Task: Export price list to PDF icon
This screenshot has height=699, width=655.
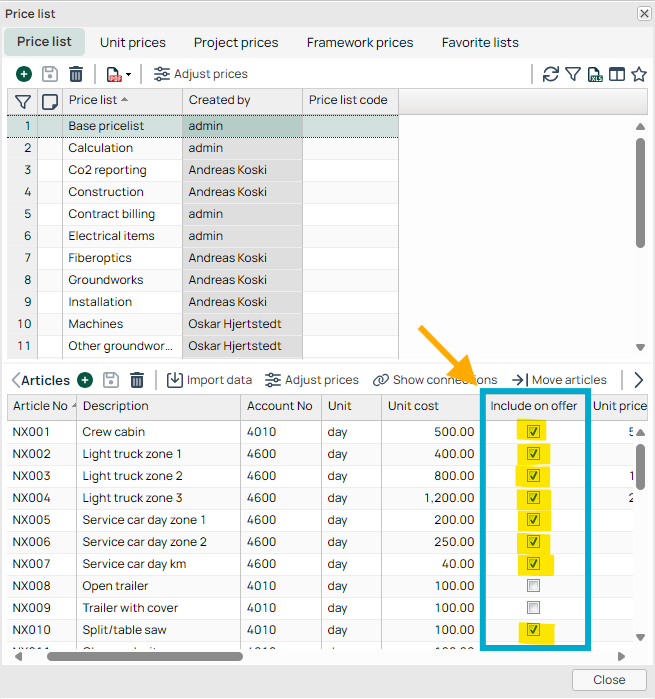Action: pyautogui.click(x=114, y=74)
